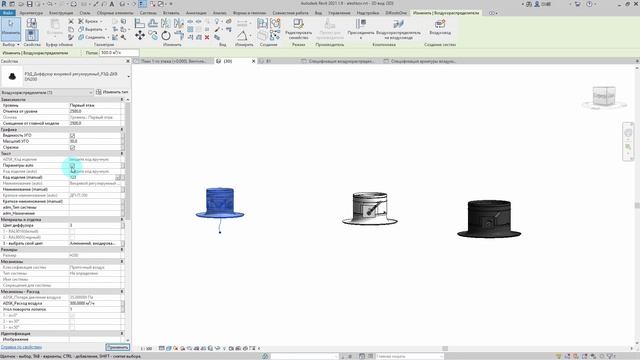Click the Cut clipboard scissors icon
The width and height of the screenshot is (640, 360).
tap(71, 21)
